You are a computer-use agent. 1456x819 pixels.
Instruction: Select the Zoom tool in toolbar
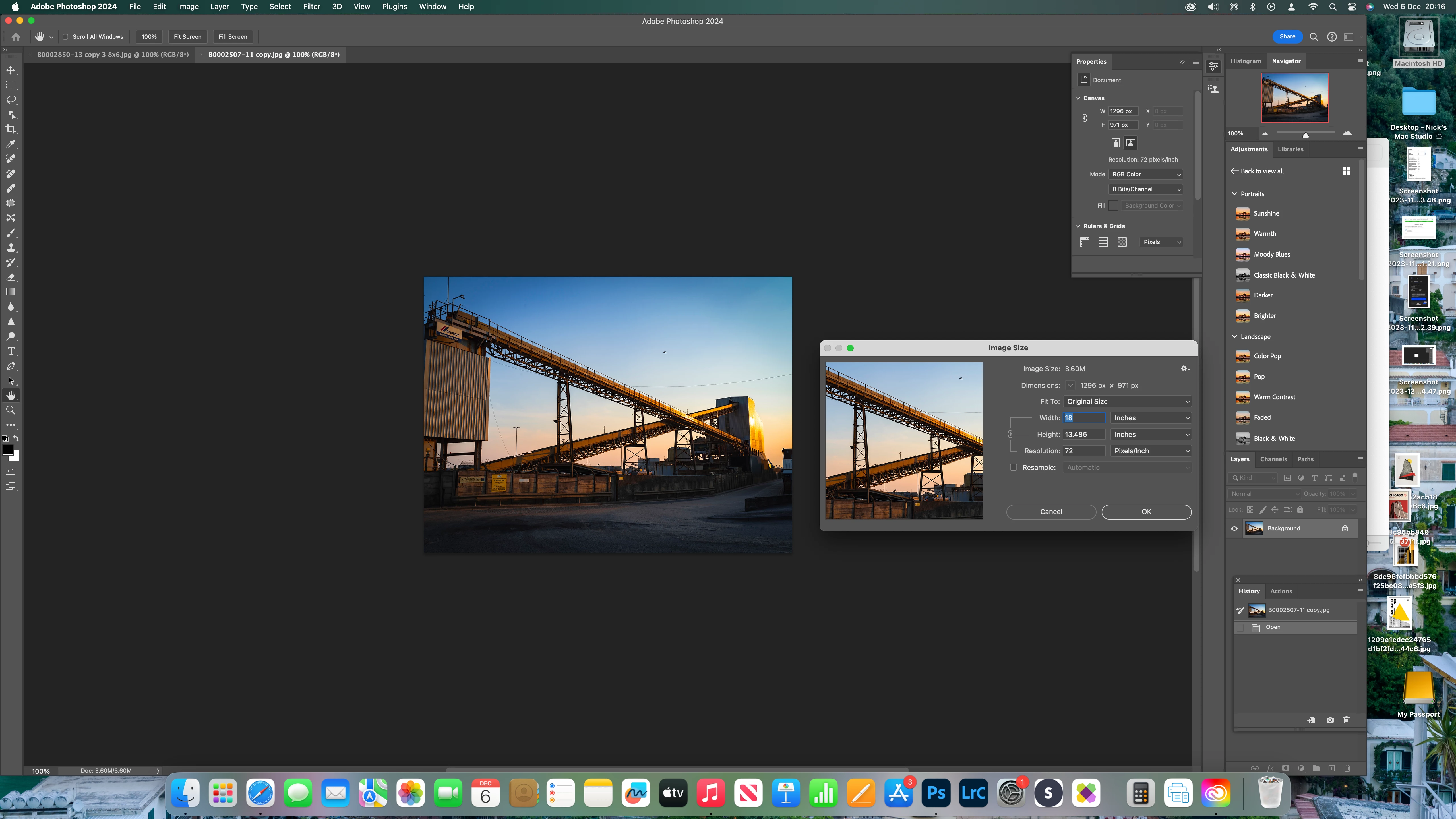point(11,410)
